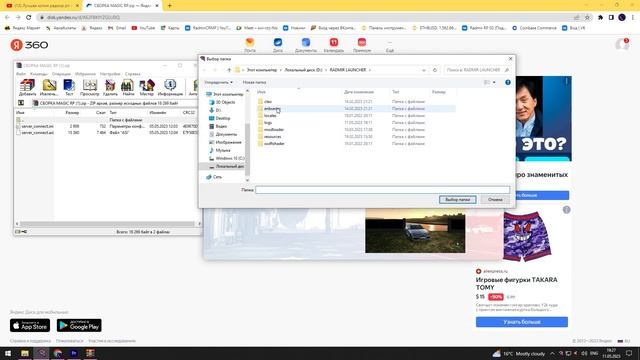Click WinRAR's Мастер (Wizard) toolbar icon

pyautogui.click(x=147, y=87)
